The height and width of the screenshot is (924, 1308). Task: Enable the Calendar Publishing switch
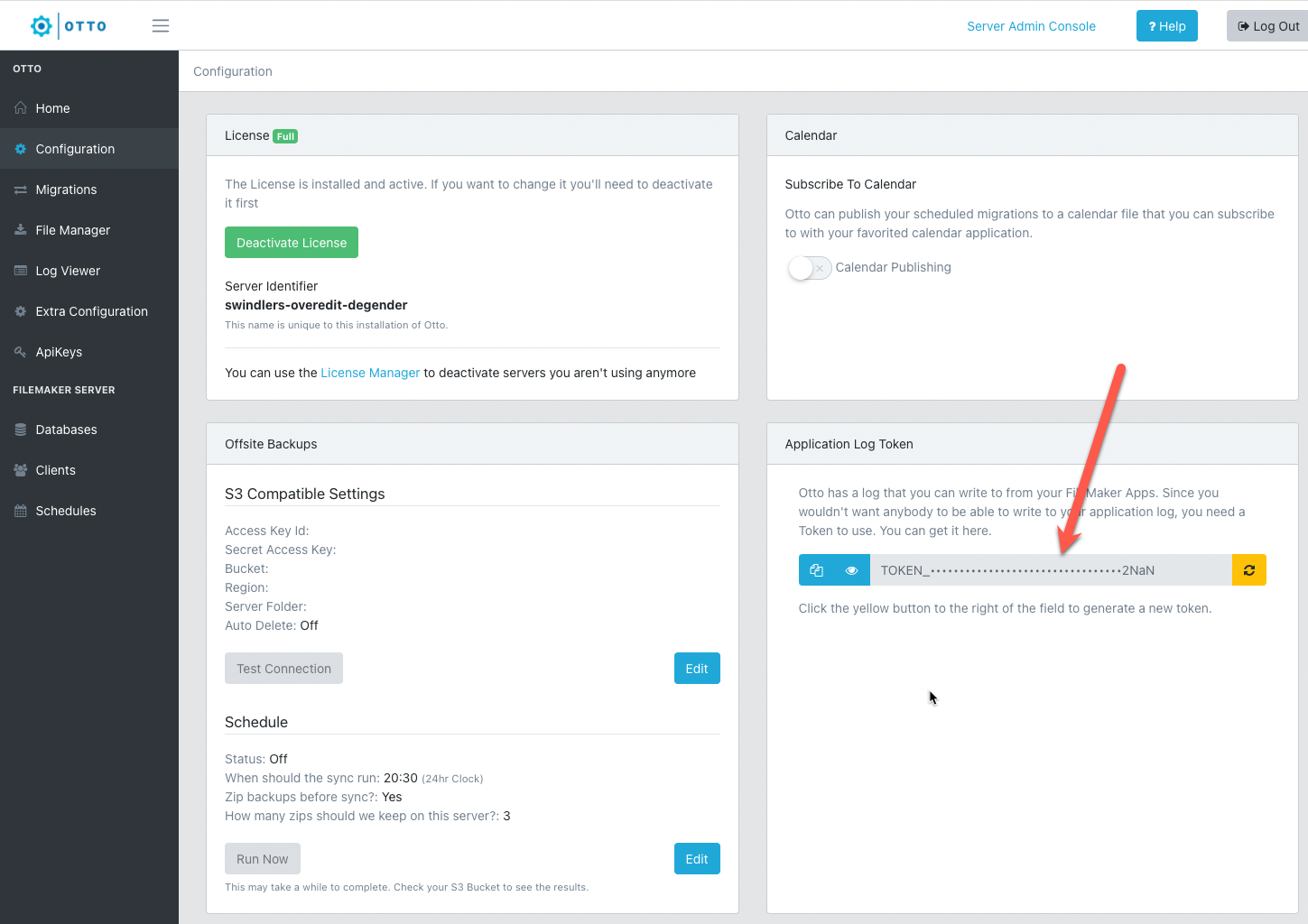[809, 268]
